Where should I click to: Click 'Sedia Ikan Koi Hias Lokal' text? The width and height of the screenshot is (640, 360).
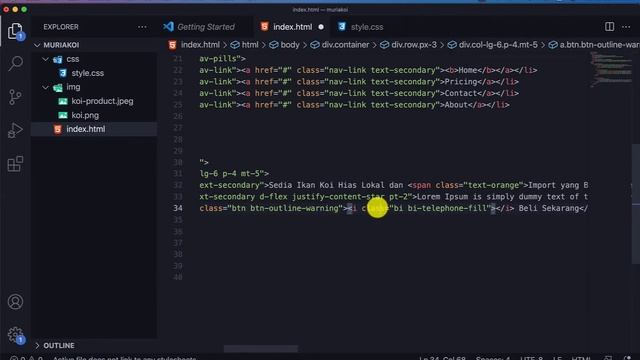327,185
